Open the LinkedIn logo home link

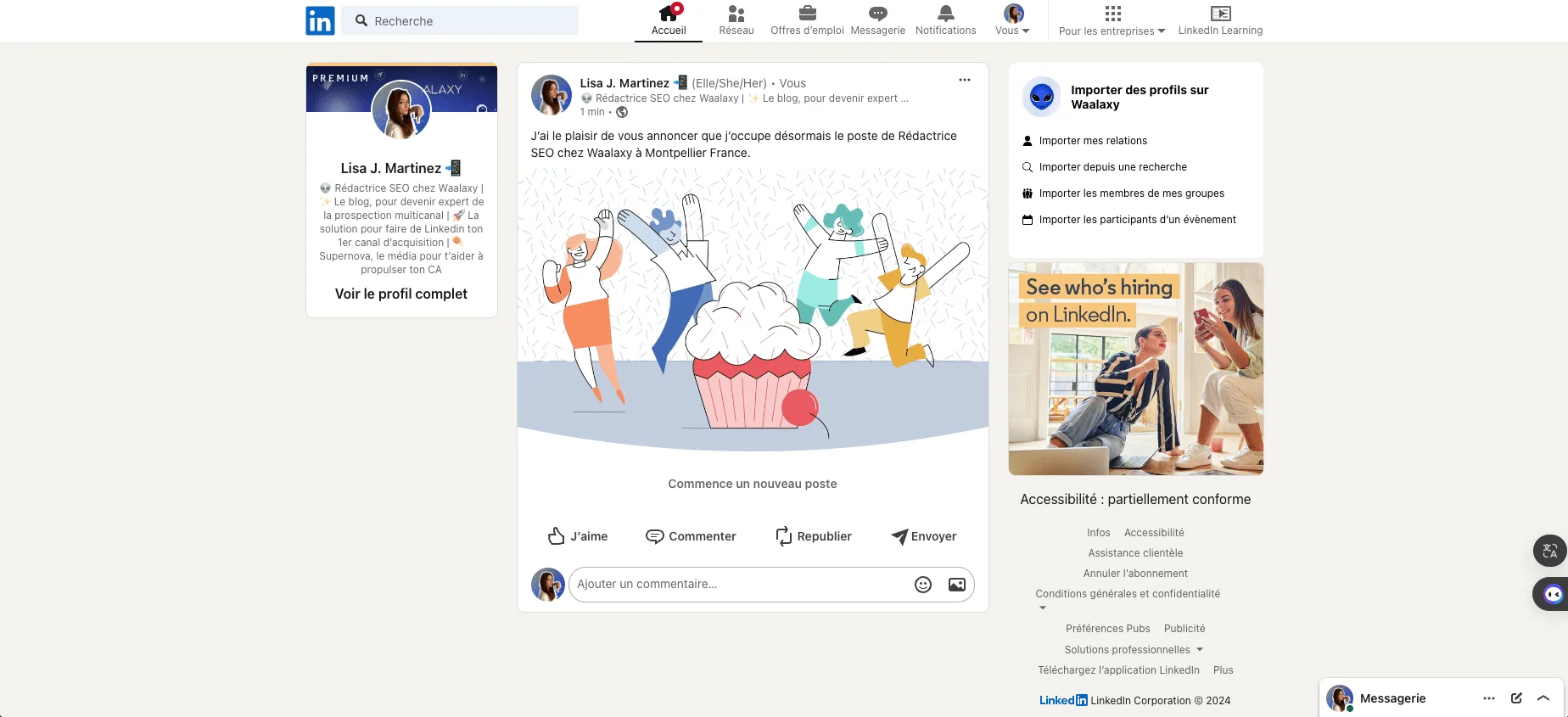(320, 20)
